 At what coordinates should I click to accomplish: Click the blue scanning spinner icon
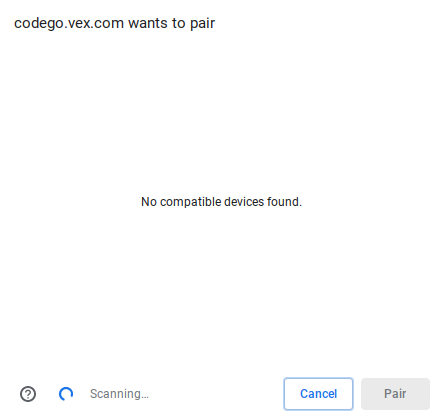pos(66,394)
